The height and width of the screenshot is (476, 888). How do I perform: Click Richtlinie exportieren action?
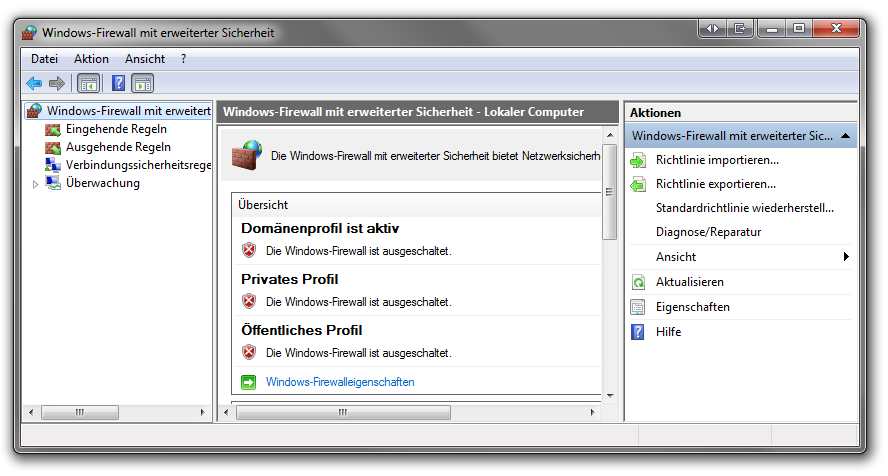pos(715,184)
